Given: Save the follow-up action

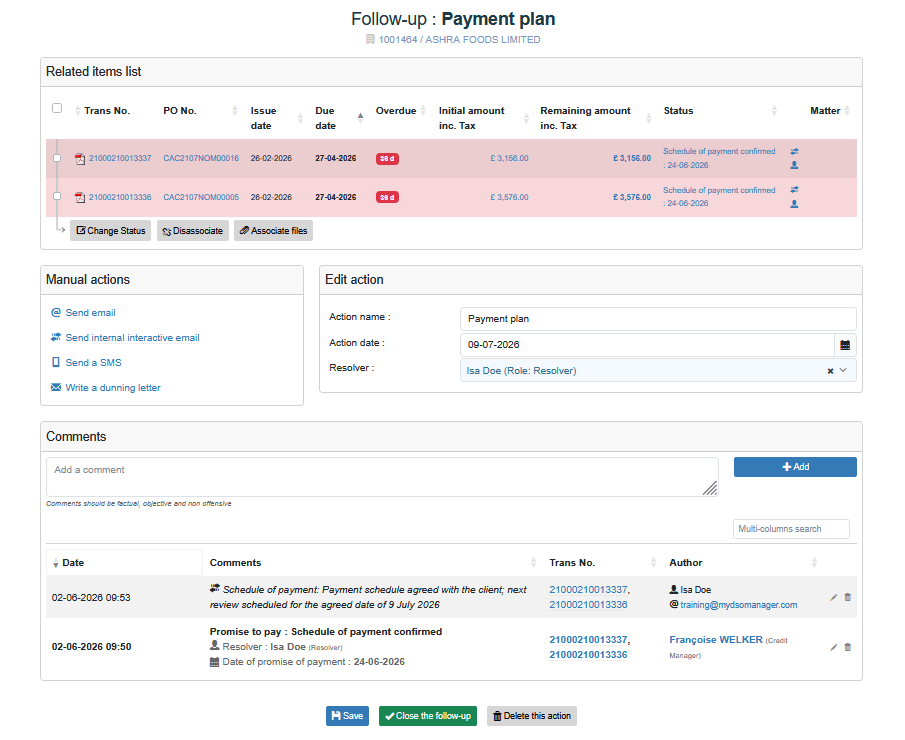Looking at the screenshot, I should point(347,716).
